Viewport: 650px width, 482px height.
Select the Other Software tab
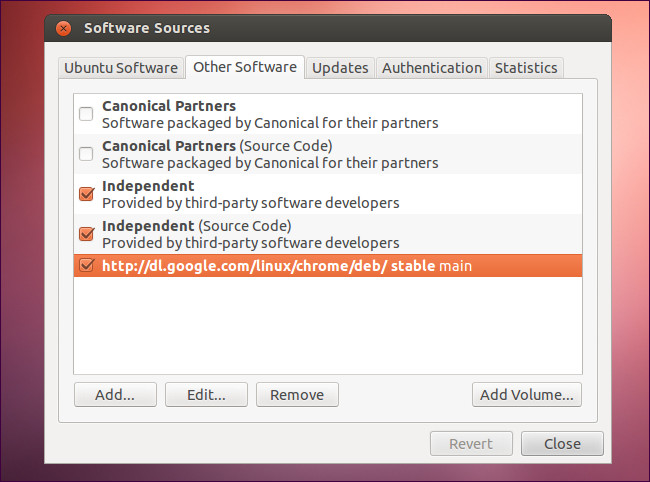tap(244, 67)
